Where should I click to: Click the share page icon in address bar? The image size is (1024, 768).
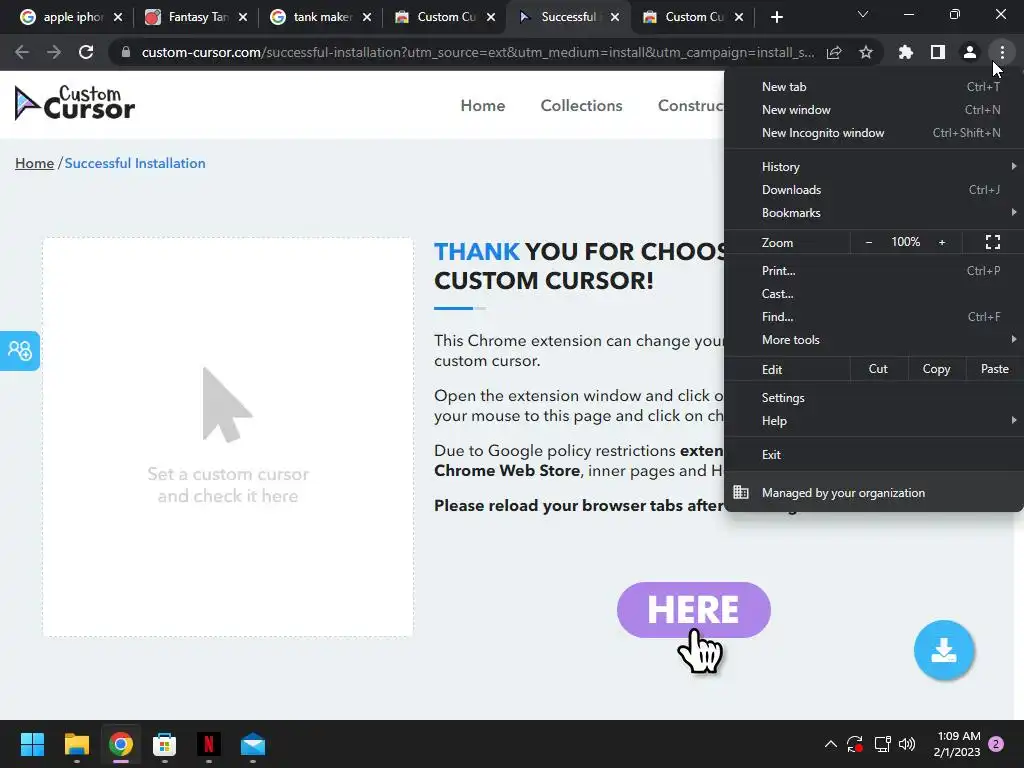[834, 52]
